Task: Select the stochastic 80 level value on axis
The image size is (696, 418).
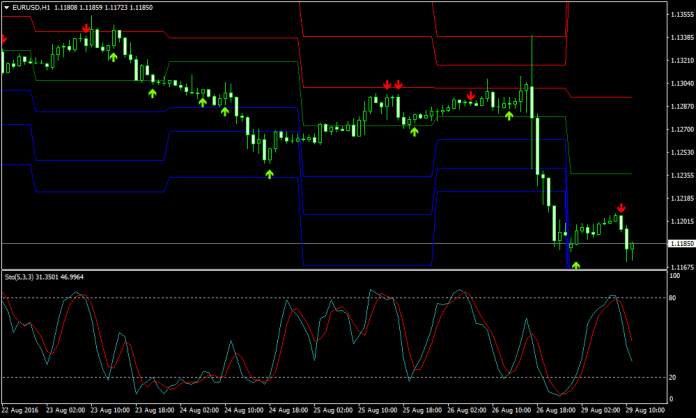Action: (x=672, y=297)
